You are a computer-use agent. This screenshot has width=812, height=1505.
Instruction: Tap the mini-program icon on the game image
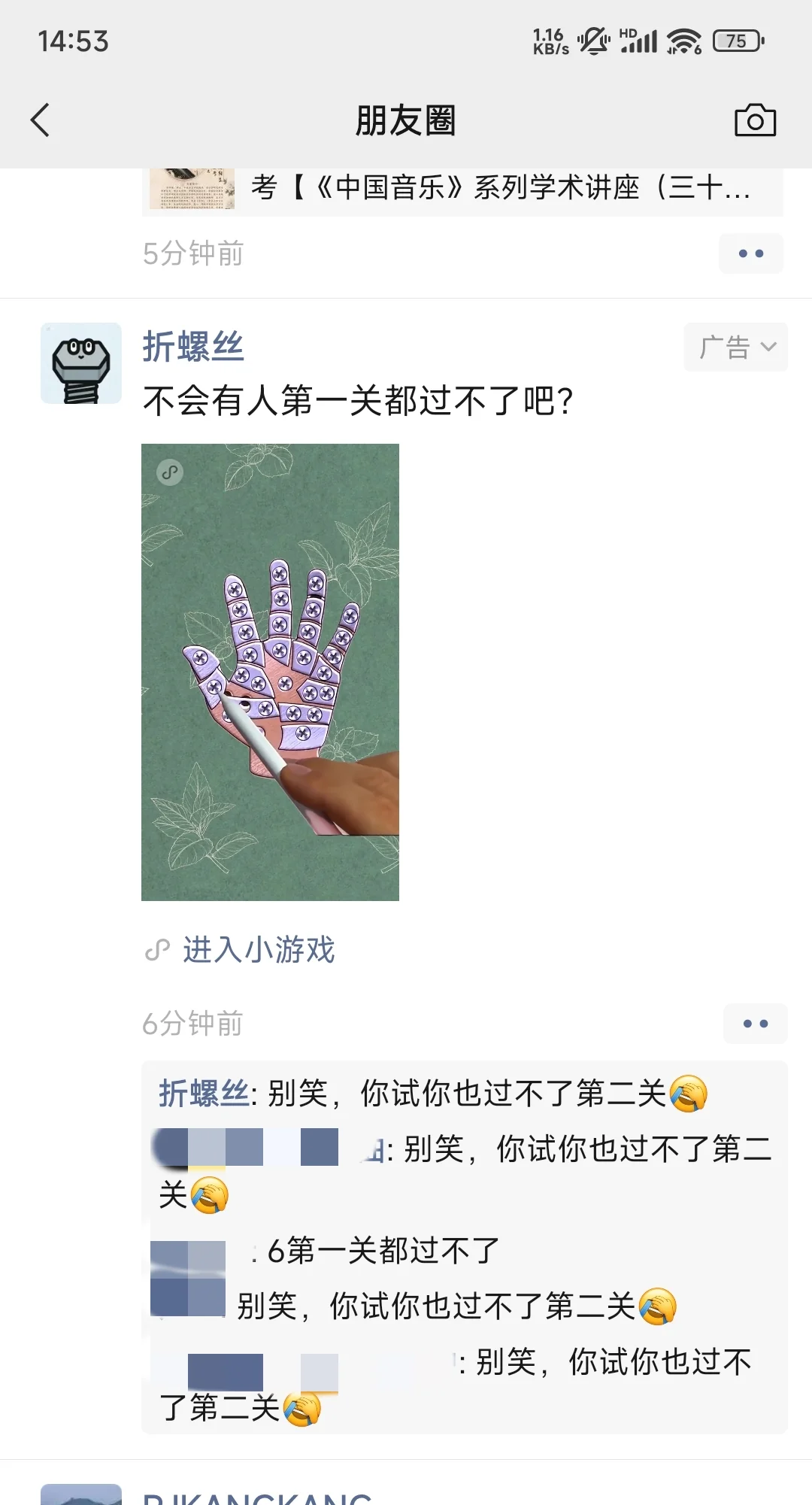(x=170, y=472)
